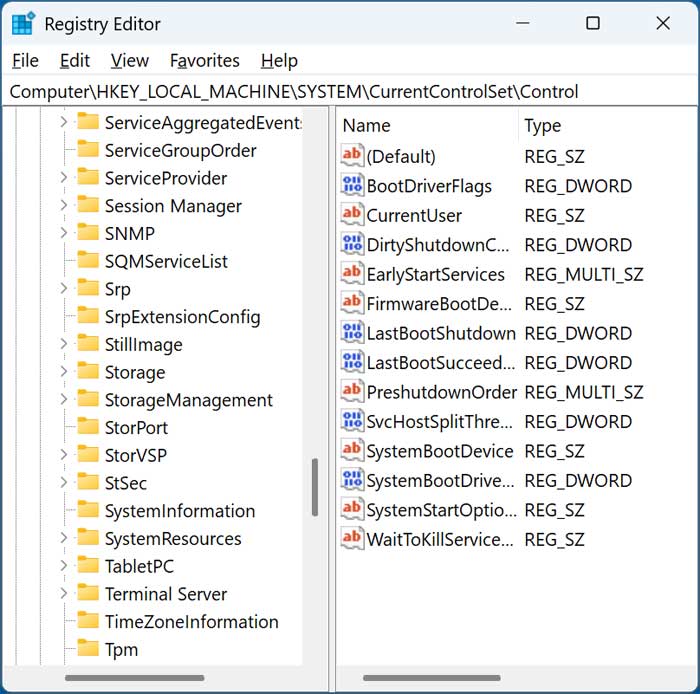Expand the Storage key
700x694 pixels.
point(64,371)
